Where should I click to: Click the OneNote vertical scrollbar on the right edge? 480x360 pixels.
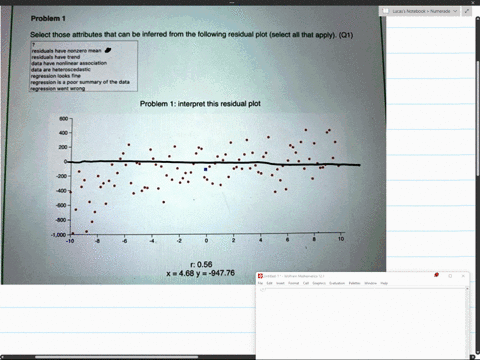pos(478,118)
